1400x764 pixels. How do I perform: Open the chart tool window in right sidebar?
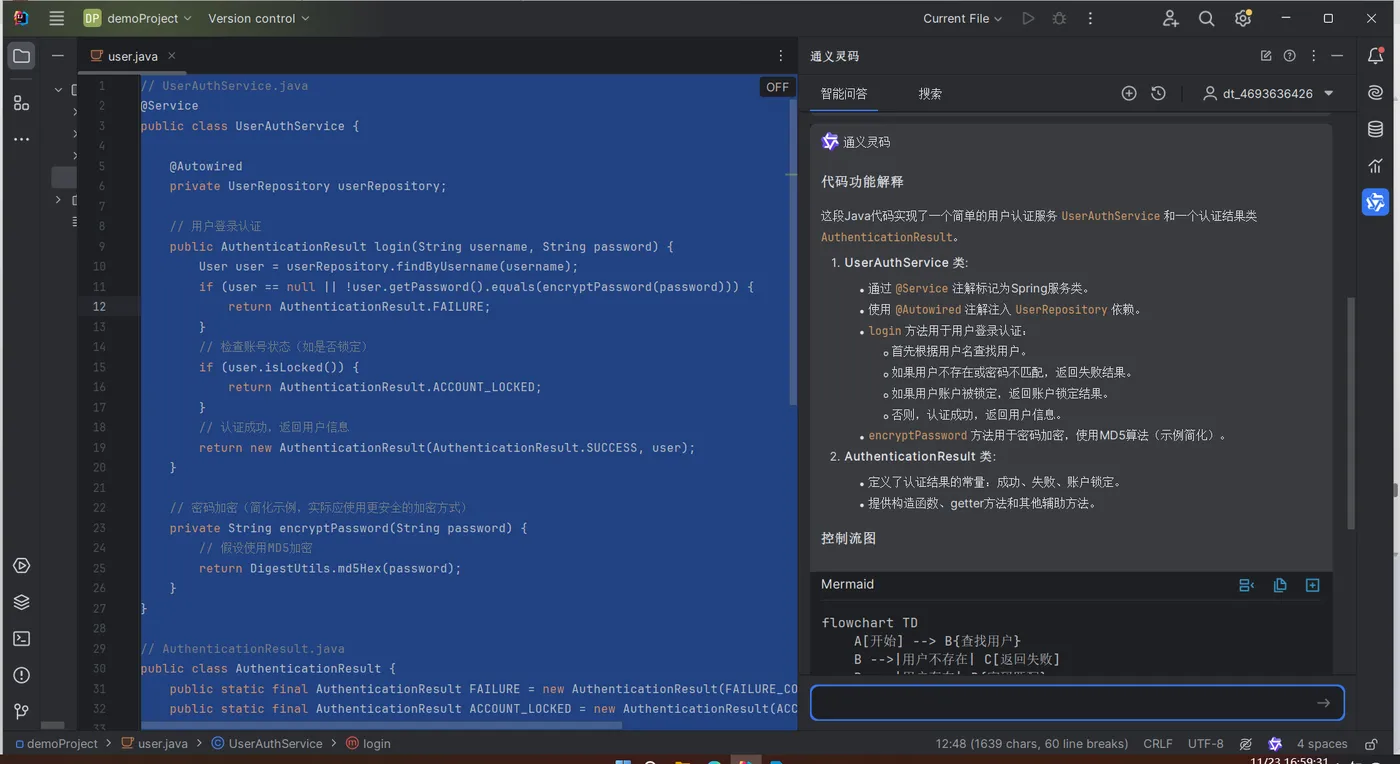pos(1376,166)
